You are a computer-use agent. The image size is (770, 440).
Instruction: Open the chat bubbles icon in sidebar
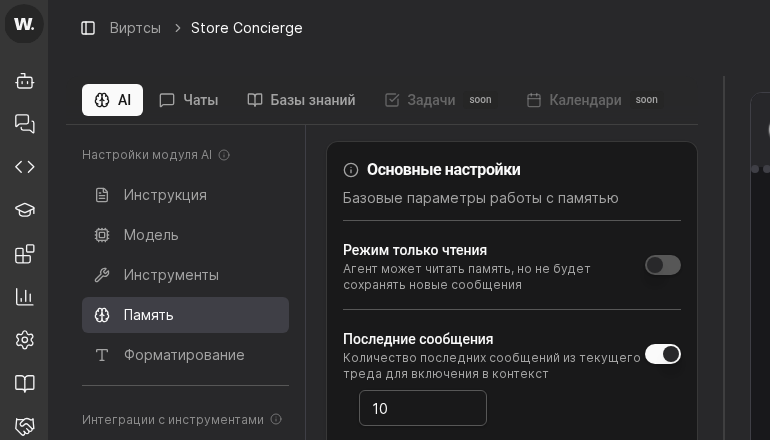[25, 124]
